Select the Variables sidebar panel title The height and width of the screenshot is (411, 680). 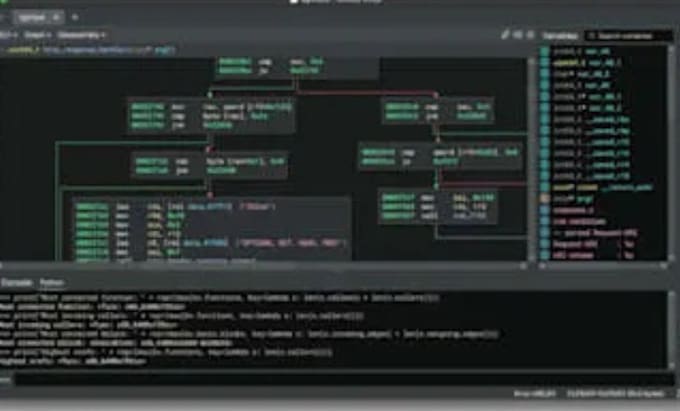[560, 36]
